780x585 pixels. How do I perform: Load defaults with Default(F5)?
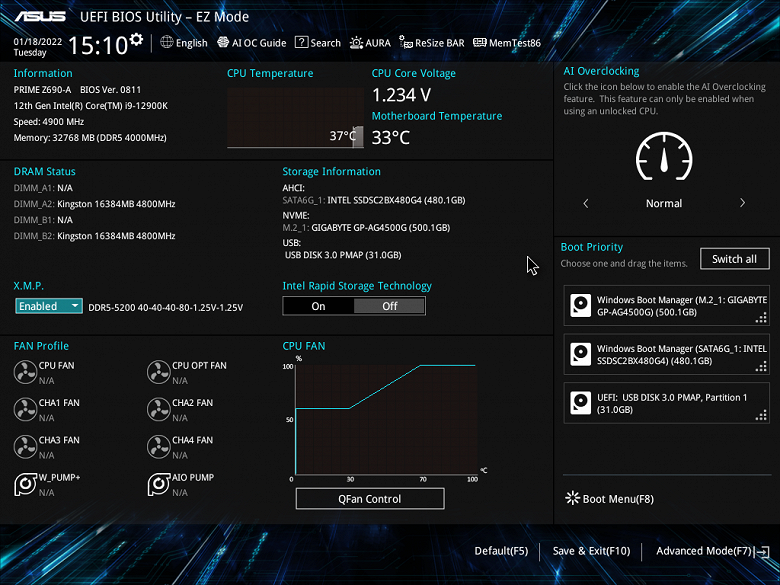501,551
